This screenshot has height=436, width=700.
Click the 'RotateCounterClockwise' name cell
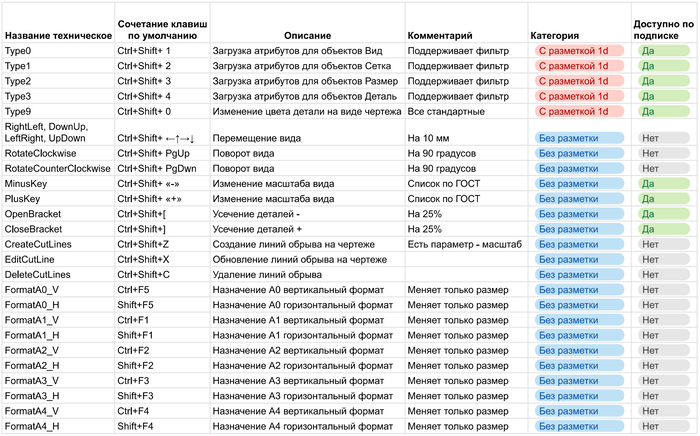[x=57, y=169]
